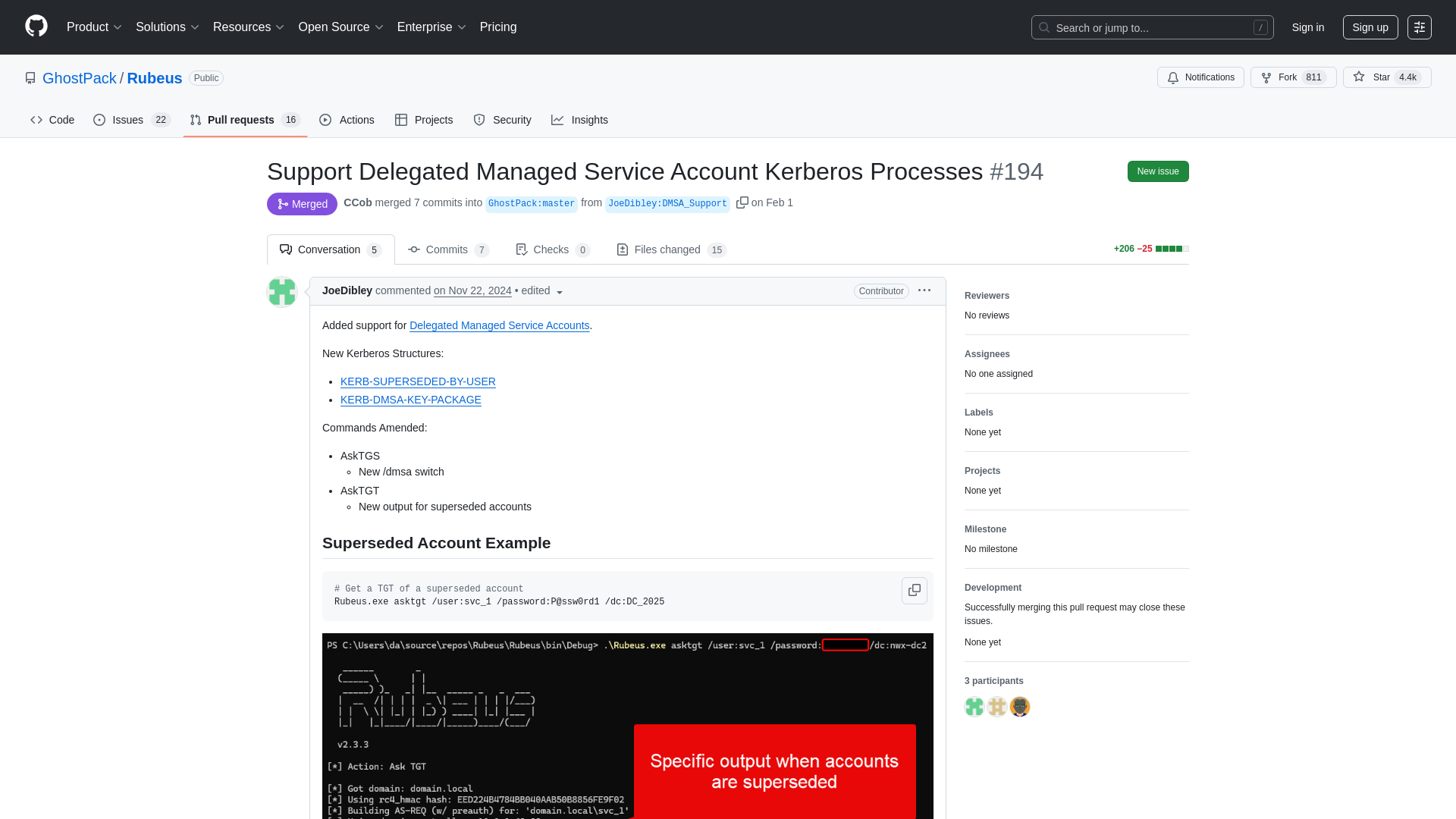Image resolution: width=1456 pixels, height=819 pixels.
Task: Open the GhostPack:master branch link
Action: point(532,203)
